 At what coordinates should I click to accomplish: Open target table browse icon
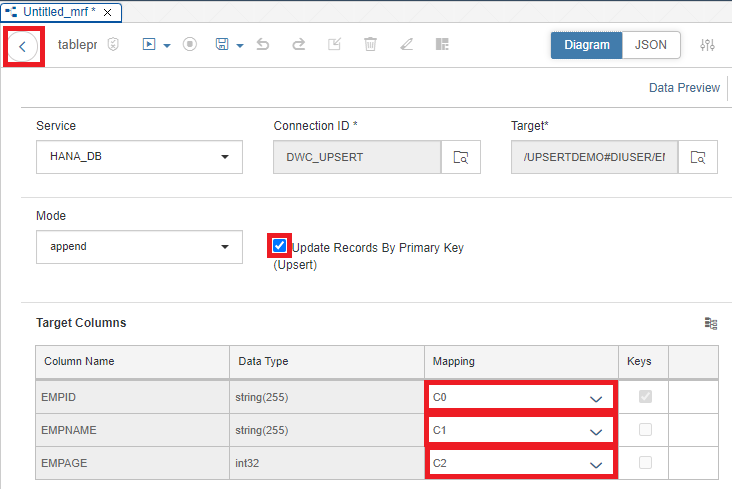coord(698,157)
